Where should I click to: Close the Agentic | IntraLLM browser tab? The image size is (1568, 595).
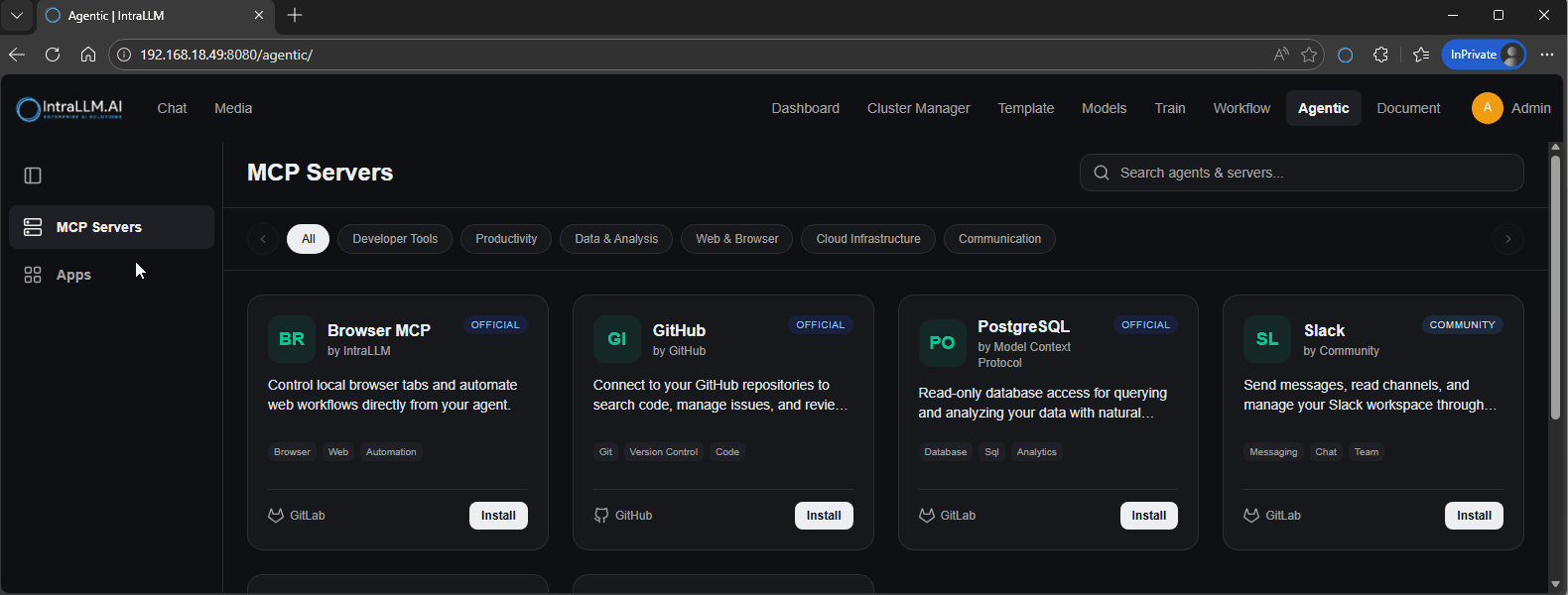(259, 15)
